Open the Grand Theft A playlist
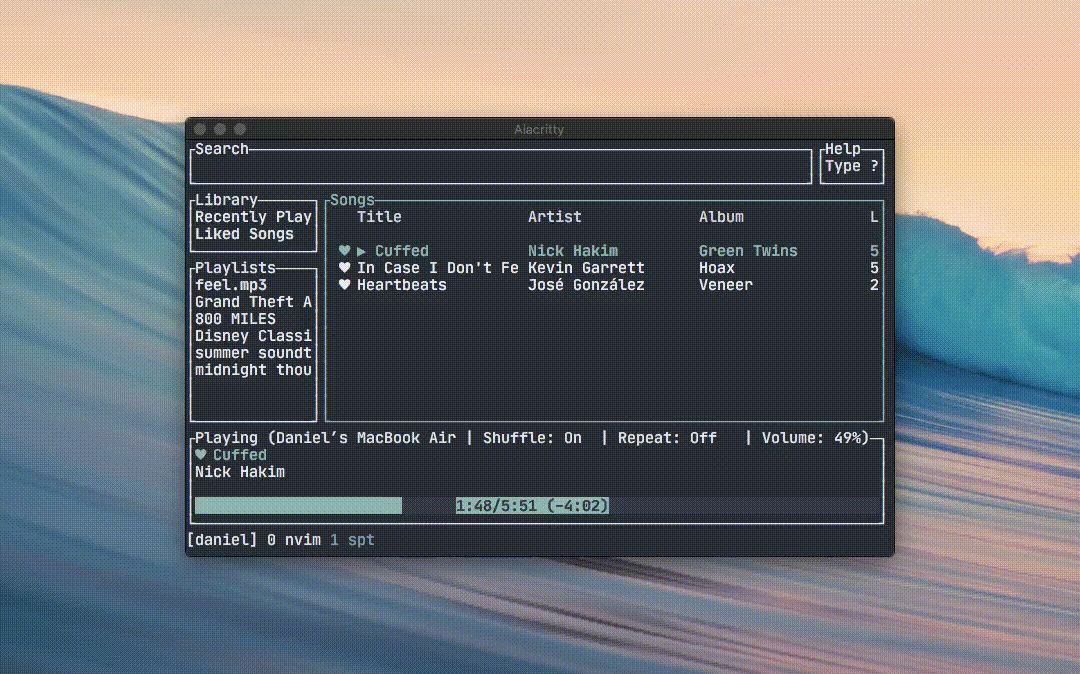Image resolution: width=1080 pixels, height=674 pixels. click(253, 302)
